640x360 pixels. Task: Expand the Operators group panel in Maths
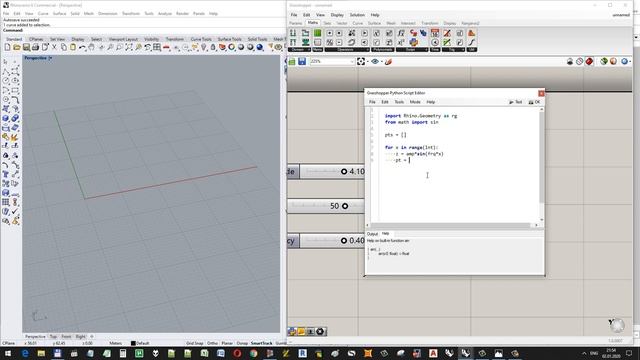pyautogui.click(x=346, y=50)
